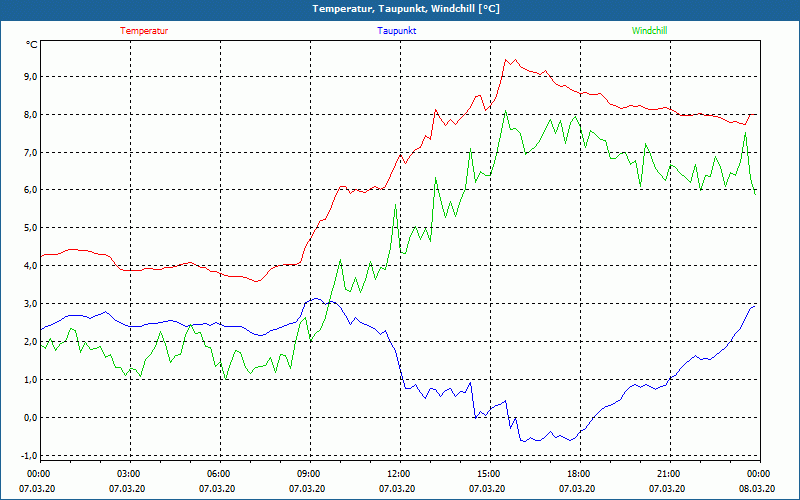Click the 18:00 time axis label
This screenshot has height=500, width=800.
pos(578,474)
